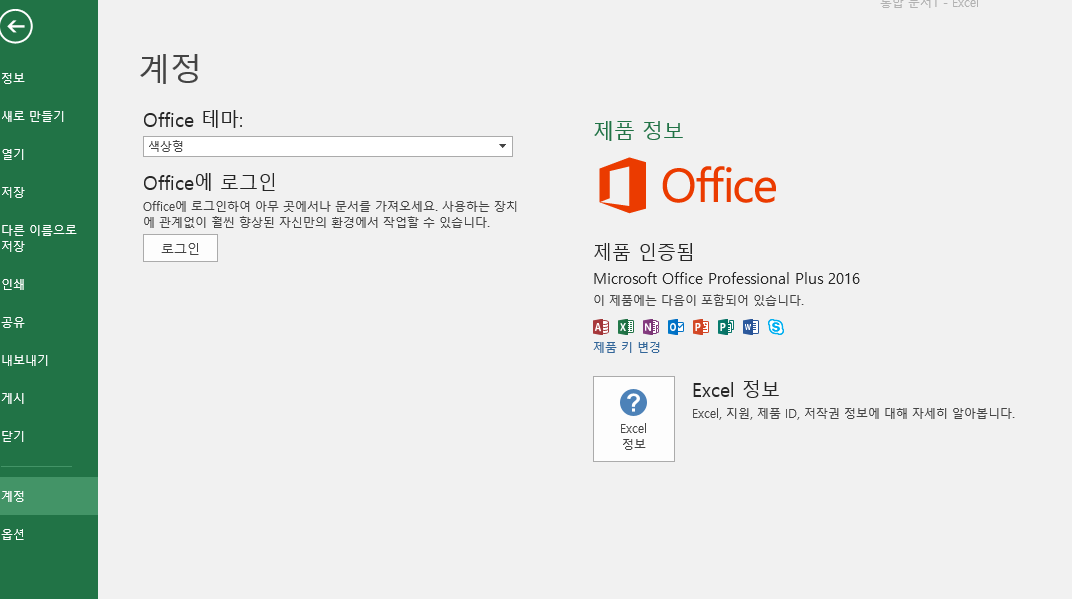Click the Word icon in included products
Image resolution: width=1072 pixels, height=599 pixels.
751,327
